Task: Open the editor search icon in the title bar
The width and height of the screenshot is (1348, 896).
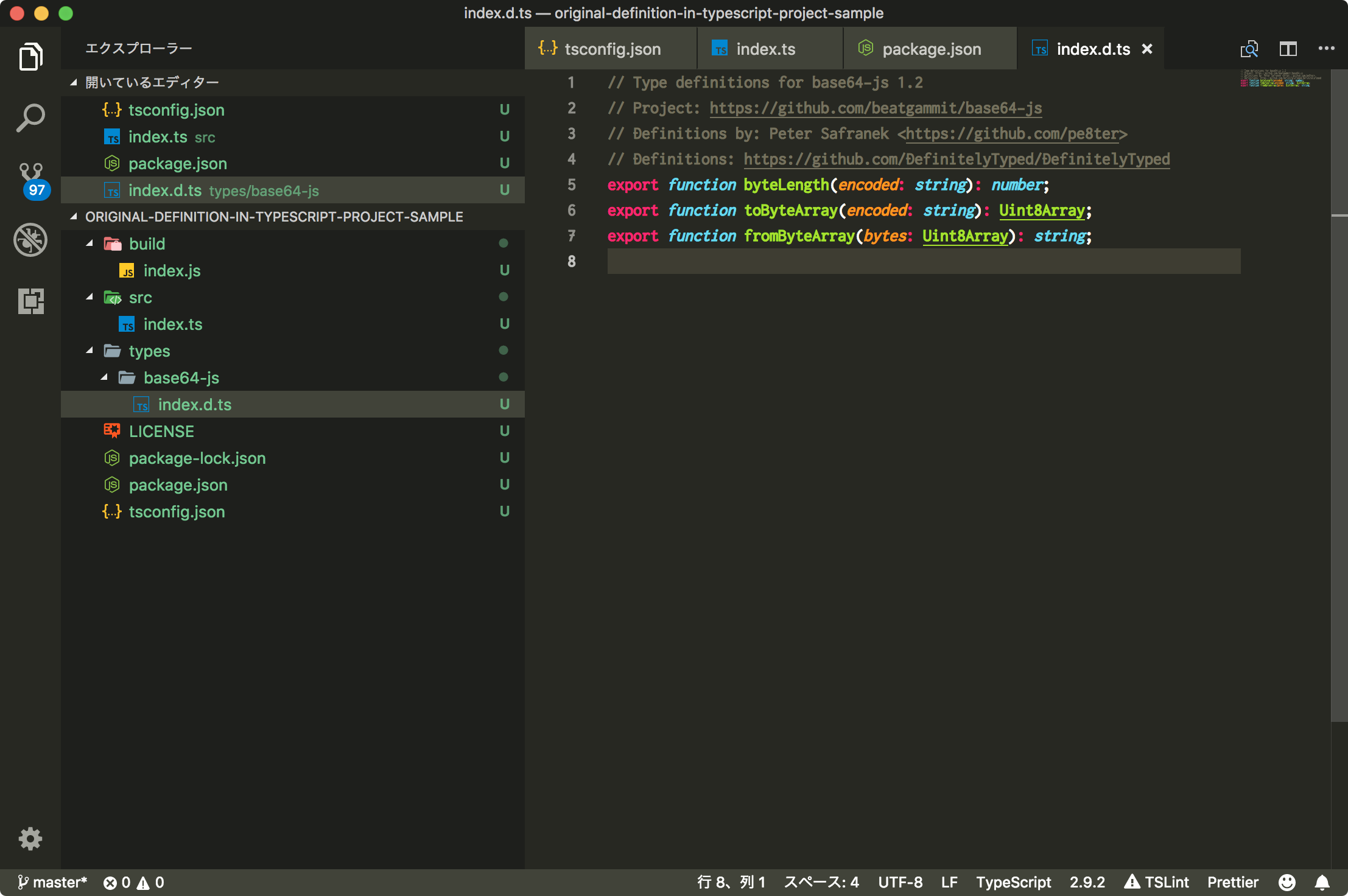Action: (x=1249, y=49)
